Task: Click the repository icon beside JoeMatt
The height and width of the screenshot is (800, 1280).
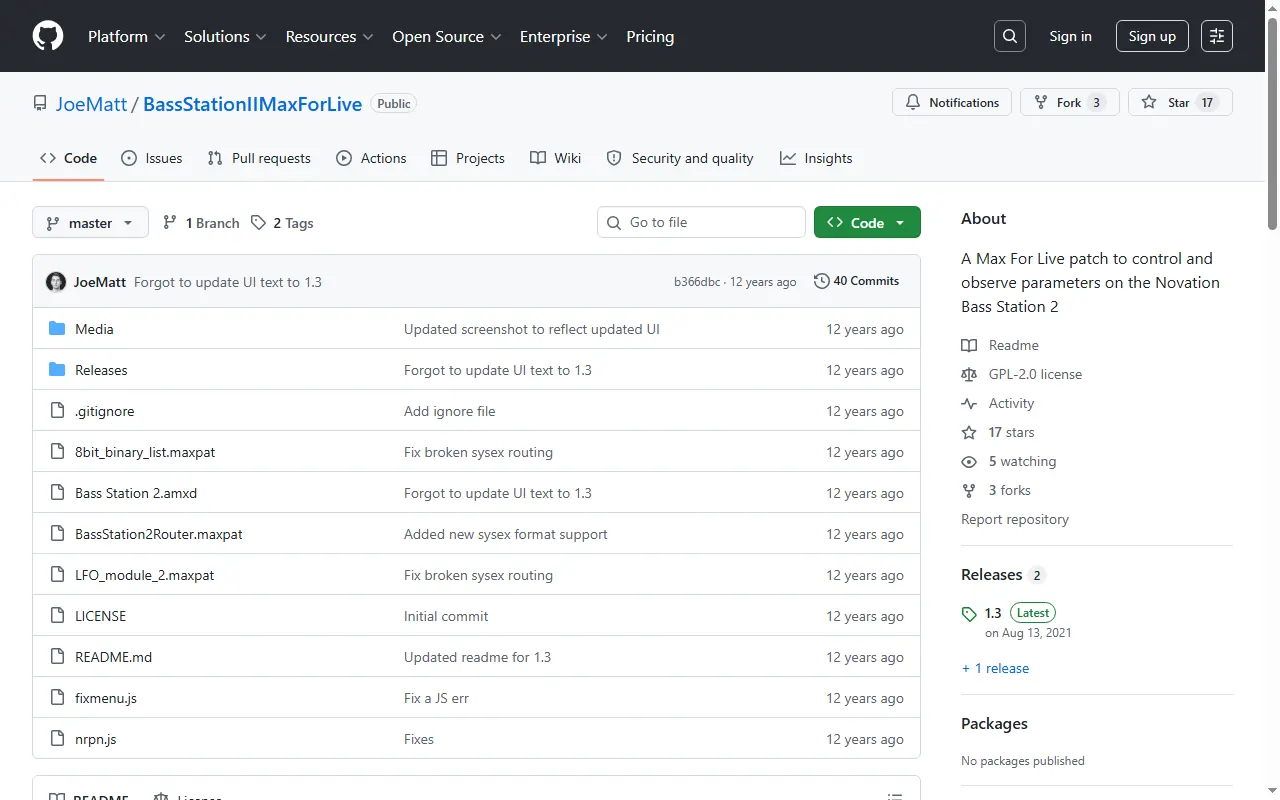Action: [40, 103]
